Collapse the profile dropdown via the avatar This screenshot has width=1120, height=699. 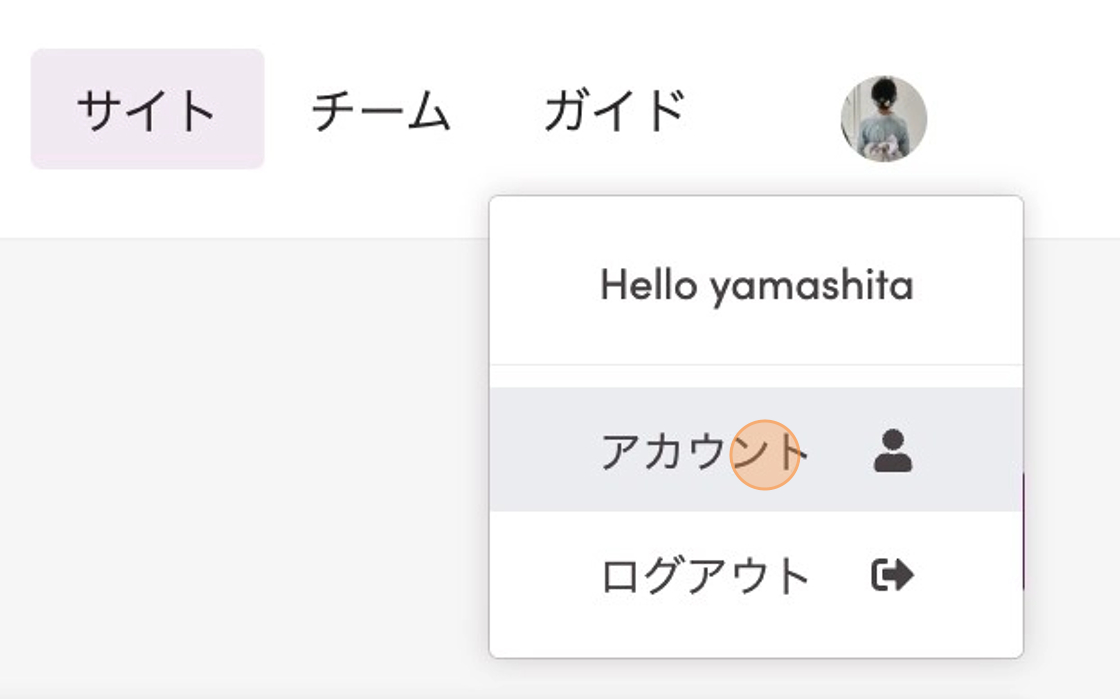883,118
